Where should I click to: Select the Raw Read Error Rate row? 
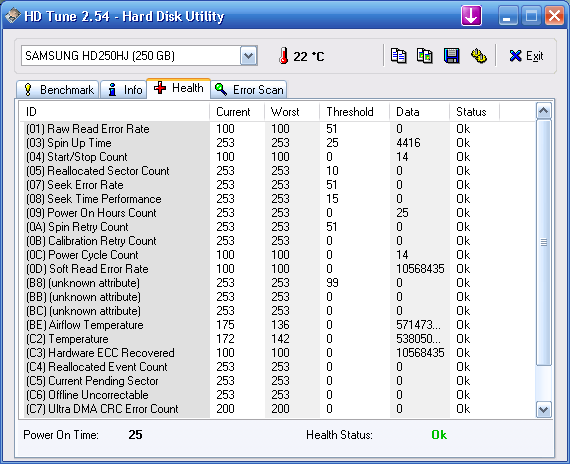(x=276, y=129)
